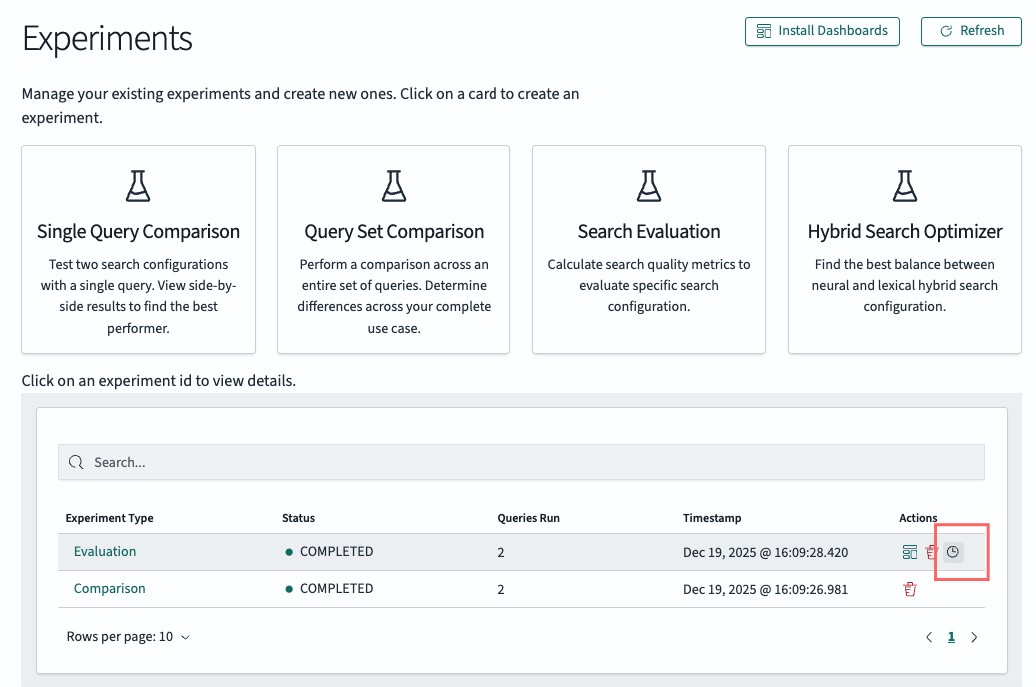
Task: Open the Comparison experiment details
Action: coord(110,589)
